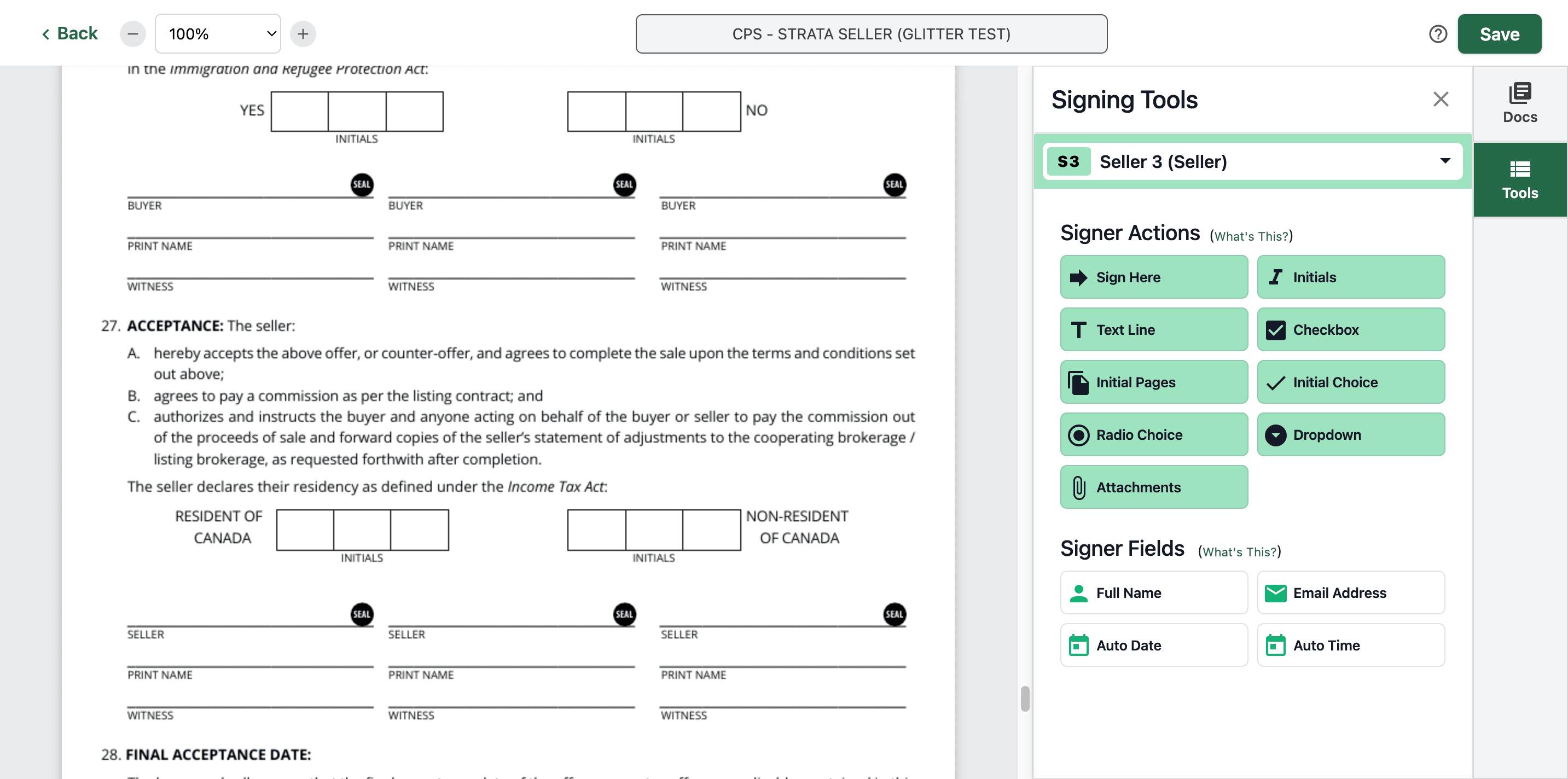Insert the Auto Date field
1568x779 pixels.
pyautogui.click(x=1153, y=645)
